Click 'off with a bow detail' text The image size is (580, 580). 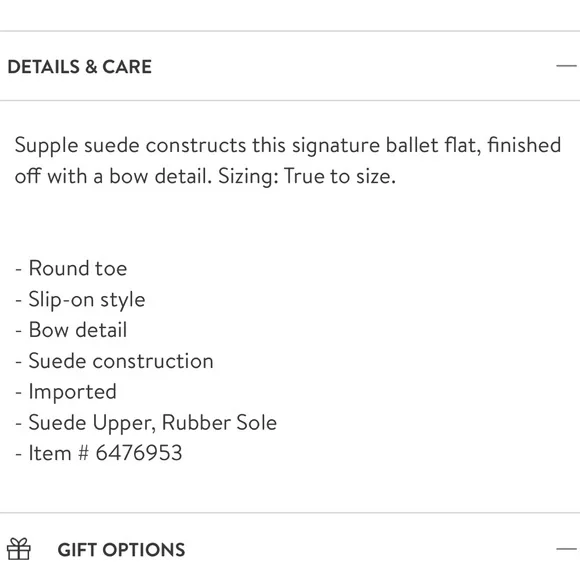(x=113, y=176)
